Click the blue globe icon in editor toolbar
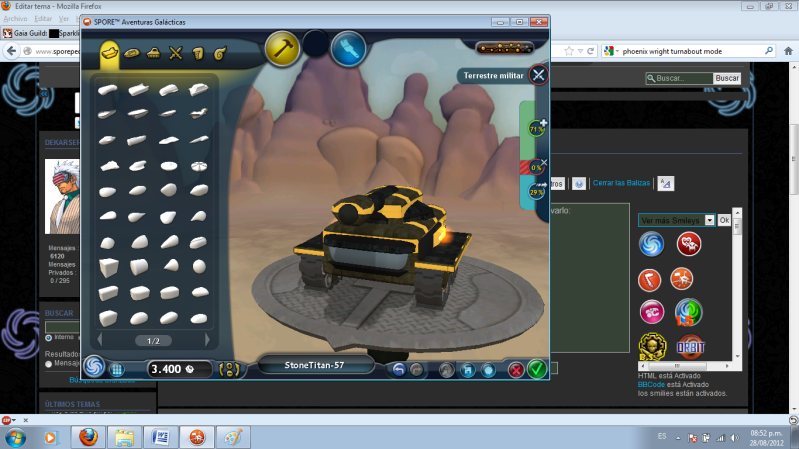The height and width of the screenshot is (449, 799). [x=578, y=183]
